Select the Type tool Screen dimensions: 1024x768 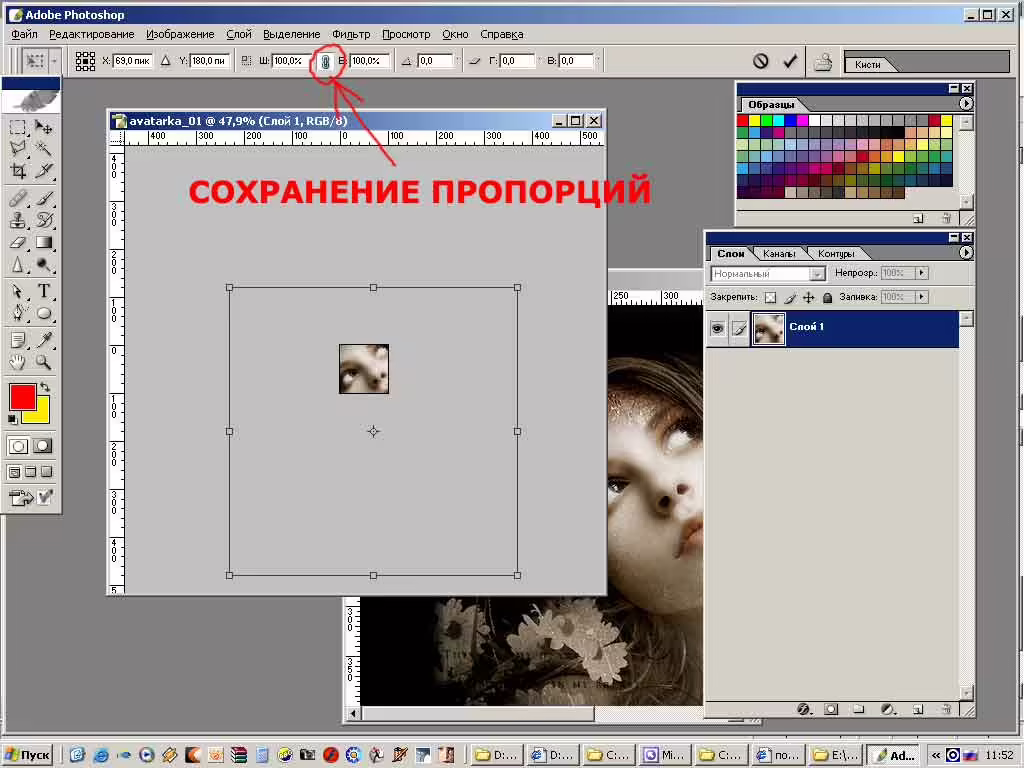point(44,291)
